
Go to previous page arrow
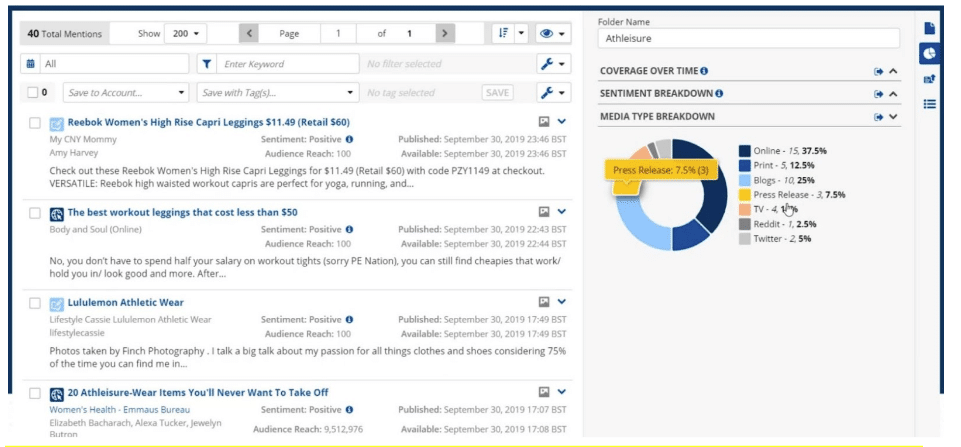coord(249,33)
